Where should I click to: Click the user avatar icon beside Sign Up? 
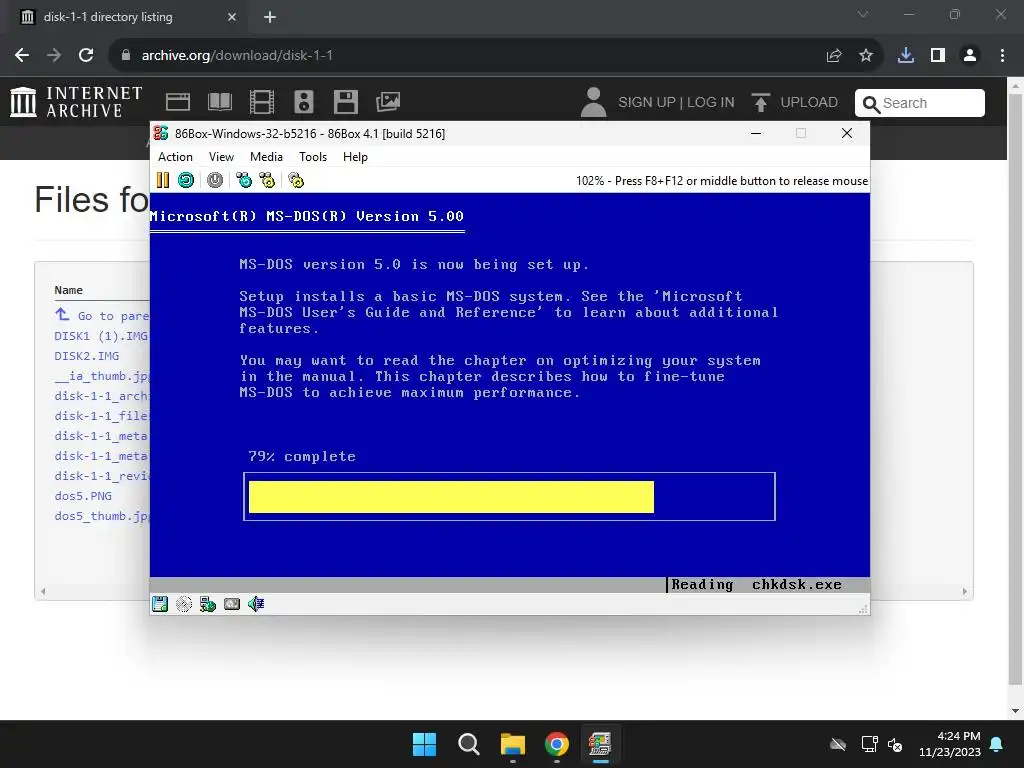pyautogui.click(x=594, y=103)
